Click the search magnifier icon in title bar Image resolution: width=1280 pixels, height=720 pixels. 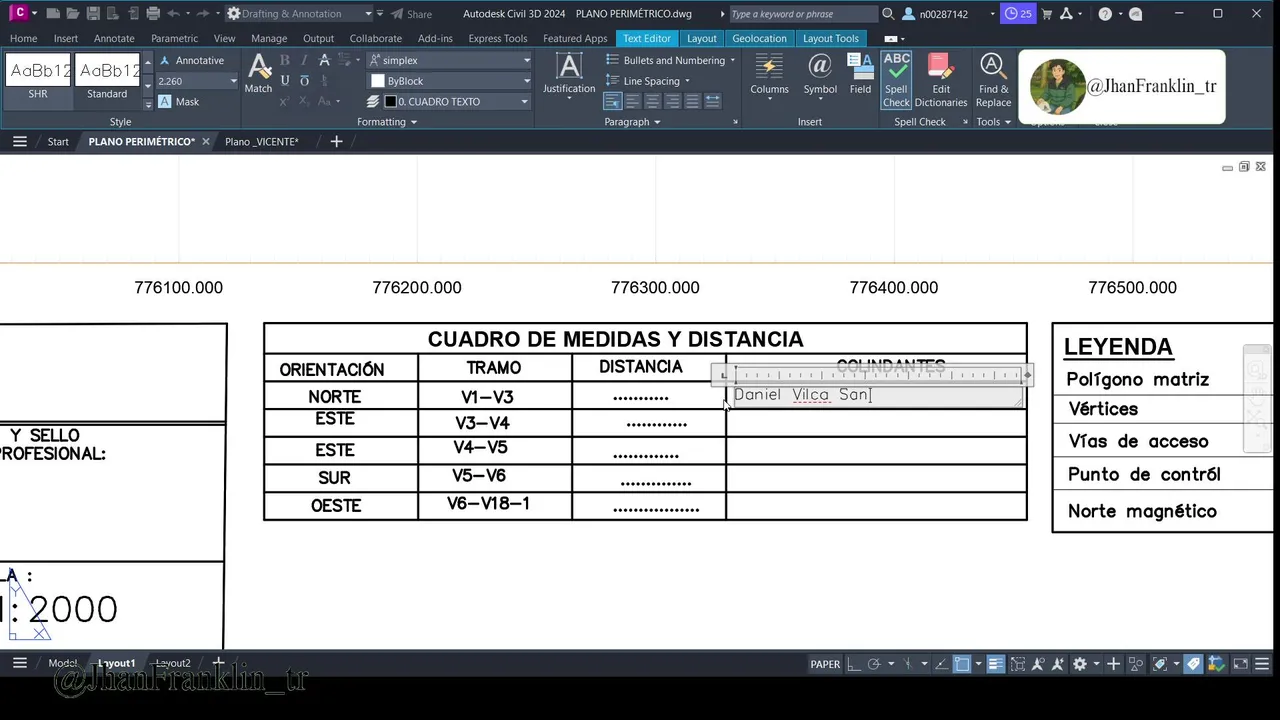(x=888, y=14)
